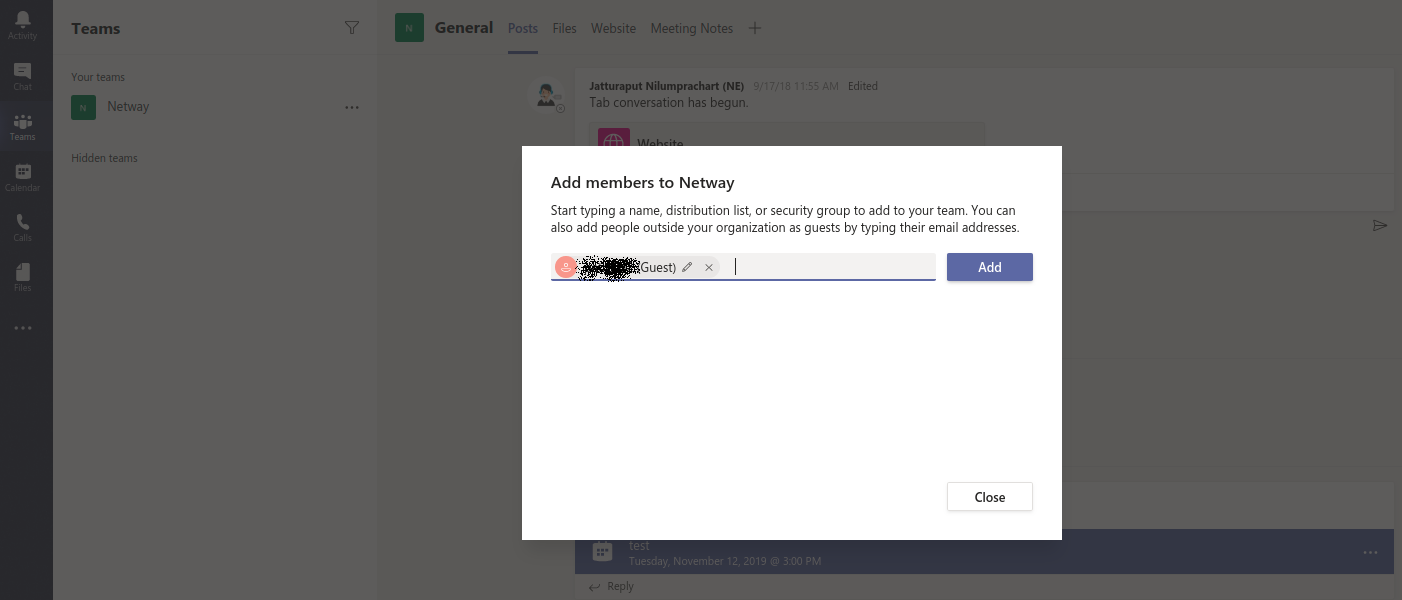Go to the Calls section

[22, 227]
